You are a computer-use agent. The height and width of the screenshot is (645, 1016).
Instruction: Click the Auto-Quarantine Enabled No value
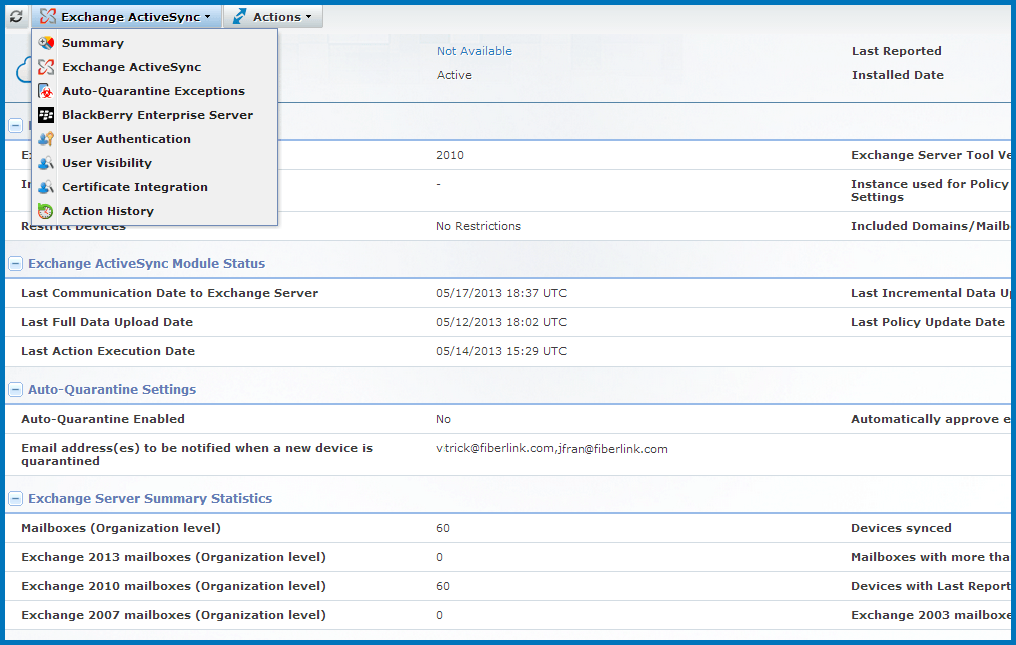pyautogui.click(x=443, y=419)
